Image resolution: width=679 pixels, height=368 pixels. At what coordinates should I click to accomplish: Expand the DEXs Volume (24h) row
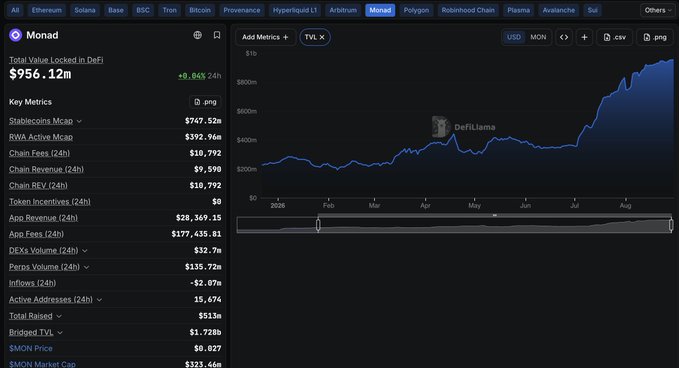pyautogui.click(x=84, y=251)
